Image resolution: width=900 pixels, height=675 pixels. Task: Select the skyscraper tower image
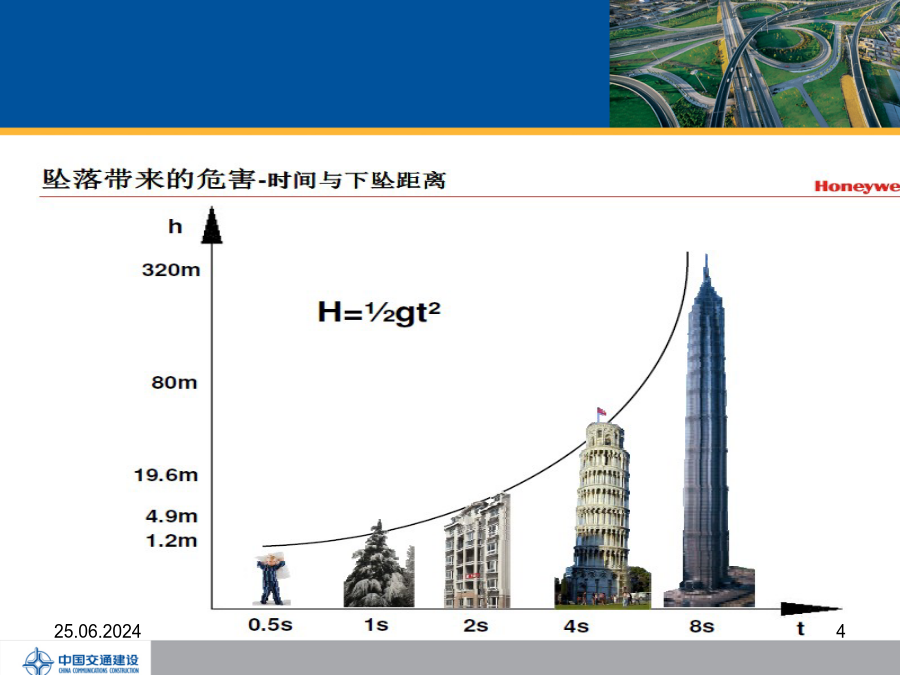[709, 430]
